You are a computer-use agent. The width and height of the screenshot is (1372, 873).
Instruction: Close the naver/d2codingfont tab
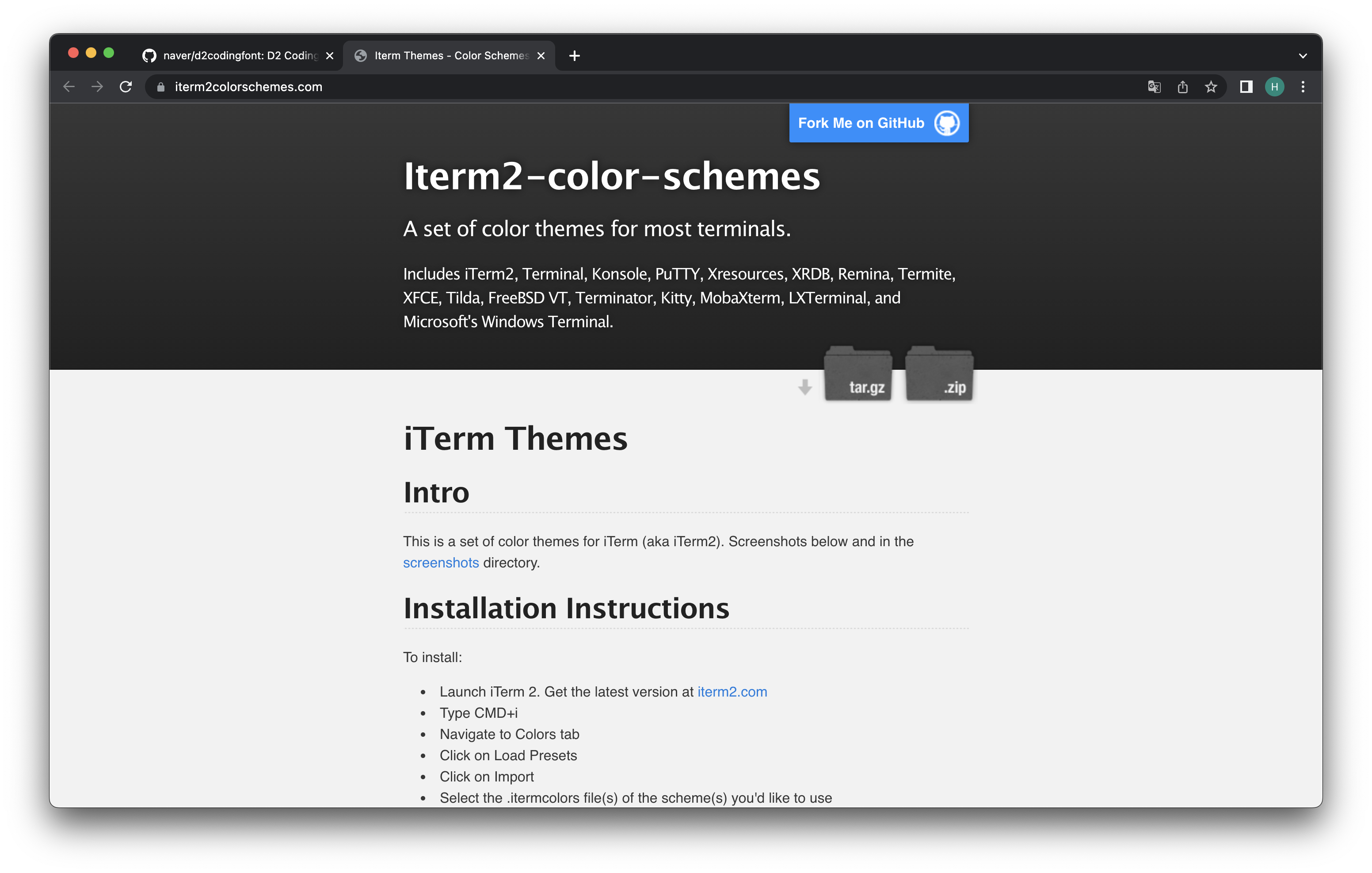coord(329,55)
